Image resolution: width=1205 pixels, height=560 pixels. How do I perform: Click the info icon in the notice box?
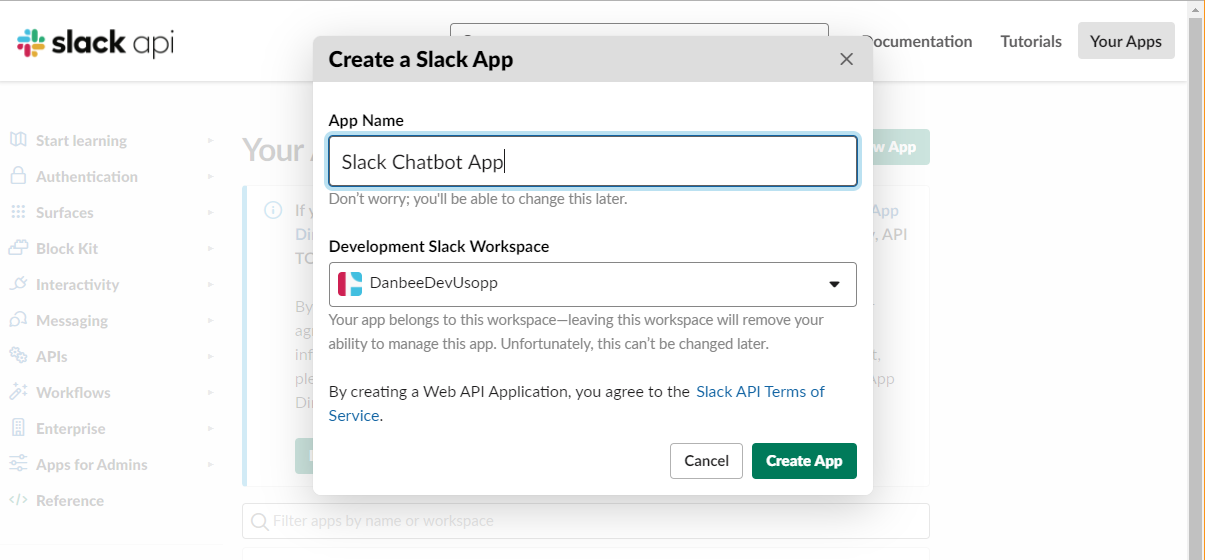coord(272,210)
